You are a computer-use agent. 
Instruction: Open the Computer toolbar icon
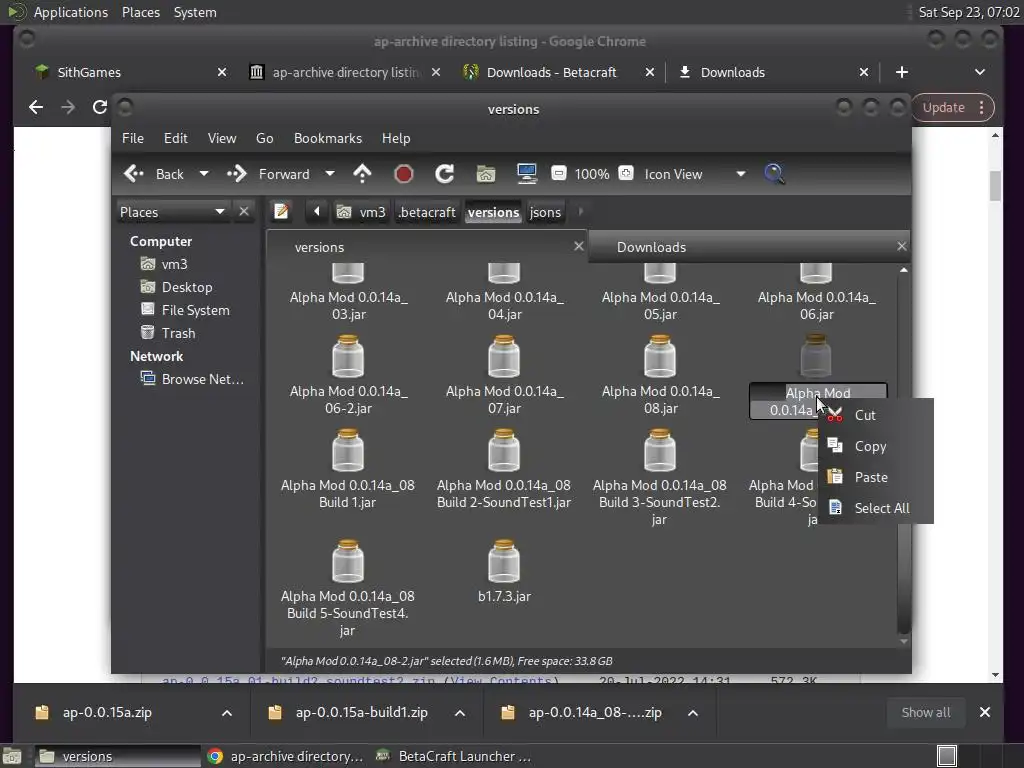click(x=526, y=174)
